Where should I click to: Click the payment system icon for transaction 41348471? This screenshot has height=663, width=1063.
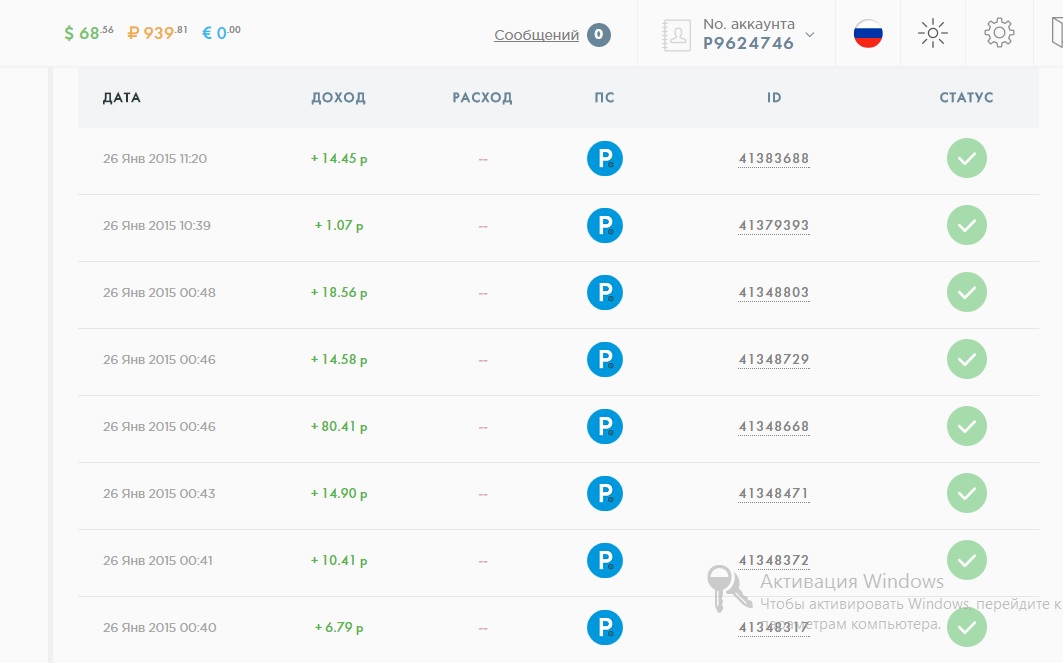[x=605, y=493]
